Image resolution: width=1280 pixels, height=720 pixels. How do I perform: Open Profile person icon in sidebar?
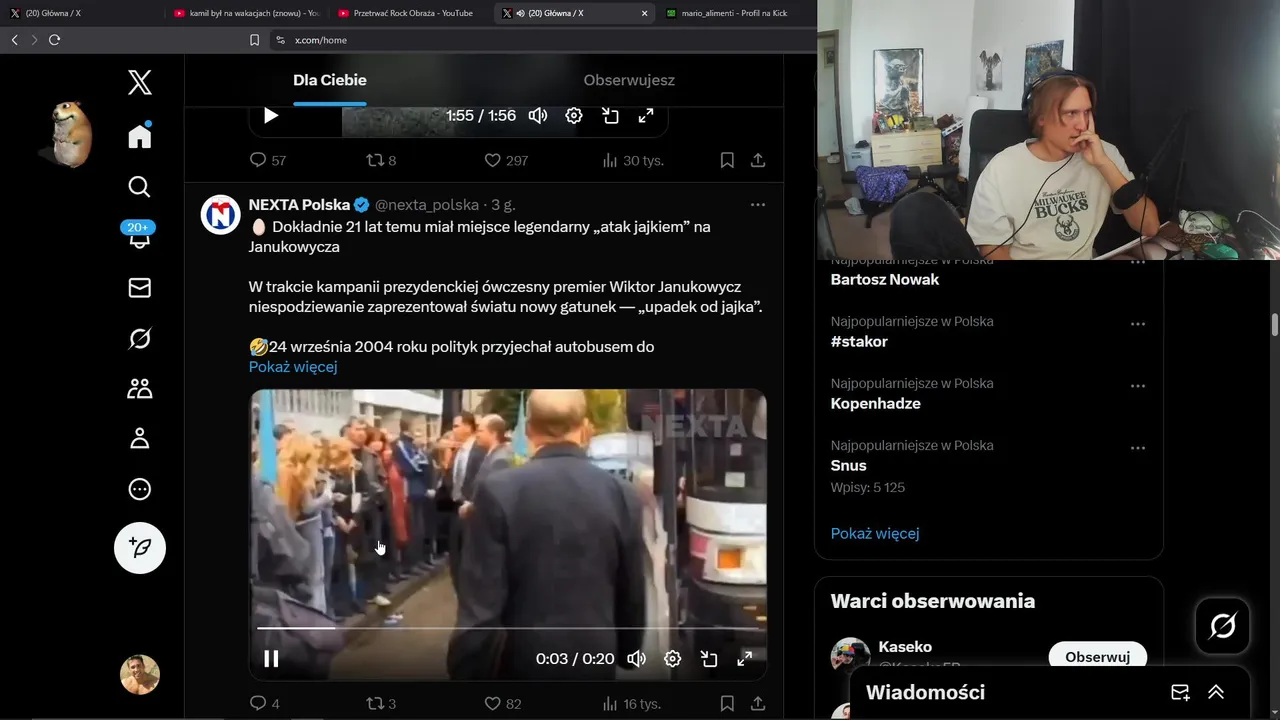(140, 439)
